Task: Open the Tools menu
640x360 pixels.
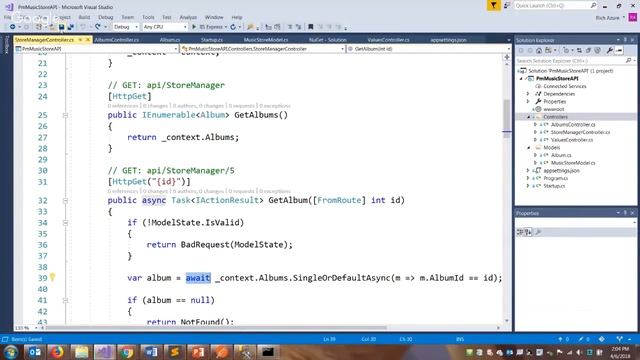Action: tap(148, 17)
